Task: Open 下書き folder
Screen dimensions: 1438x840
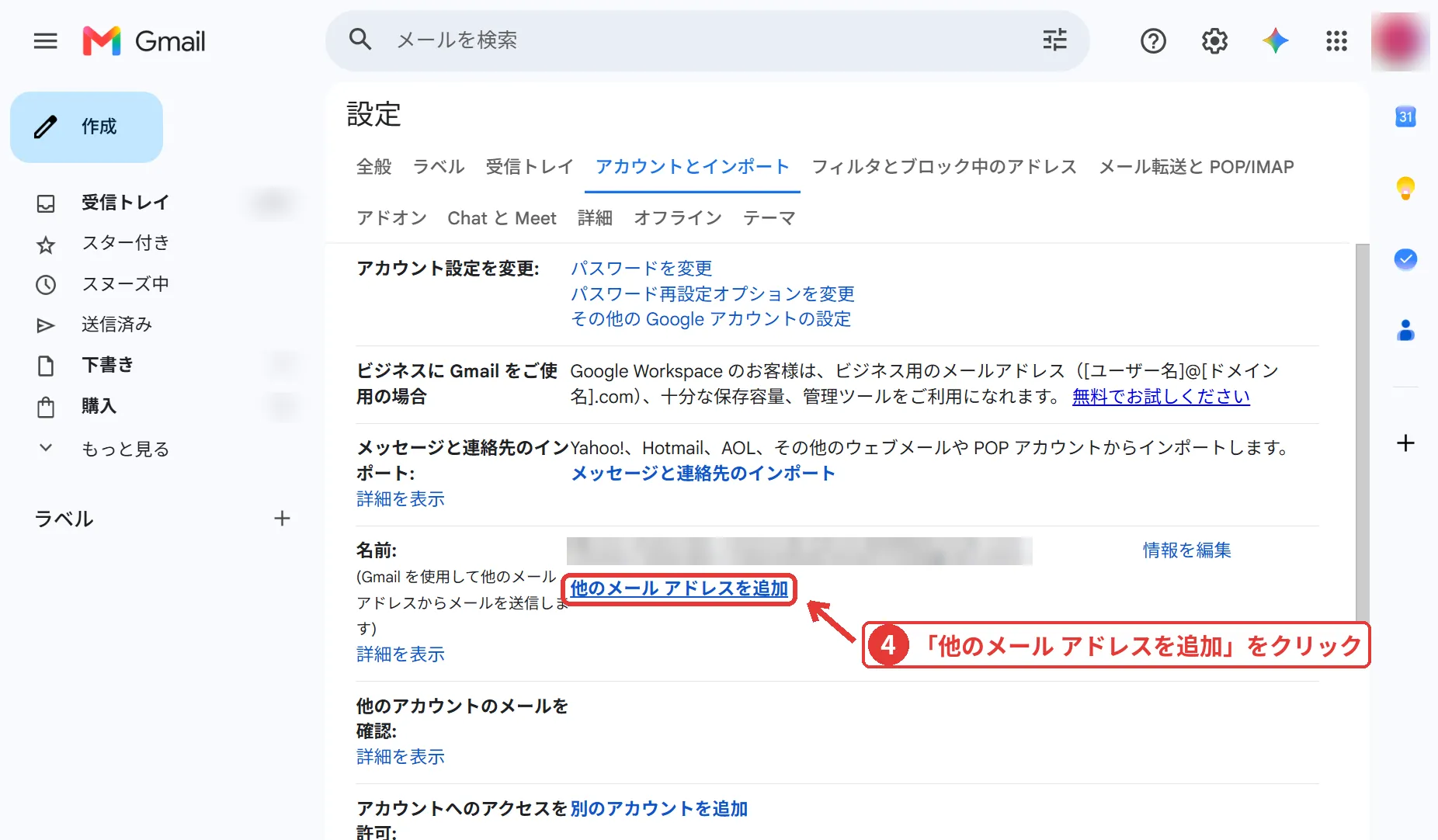Action: coord(107,365)
